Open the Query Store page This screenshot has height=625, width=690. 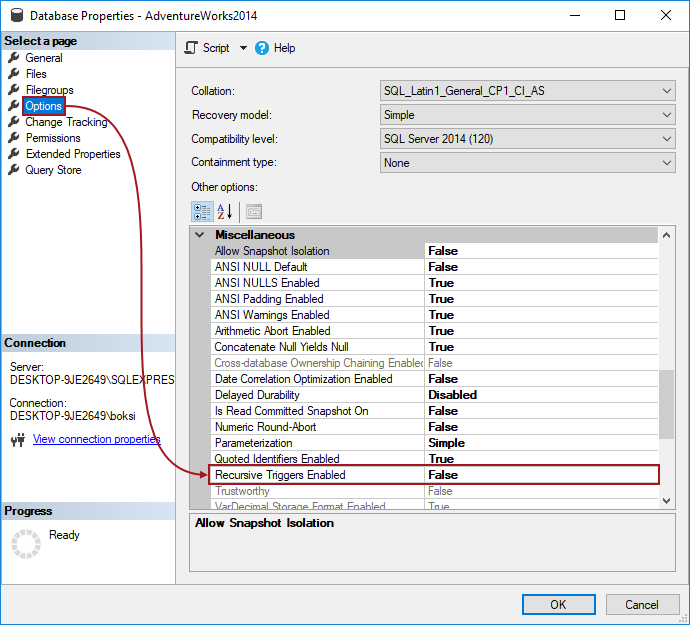53,170
